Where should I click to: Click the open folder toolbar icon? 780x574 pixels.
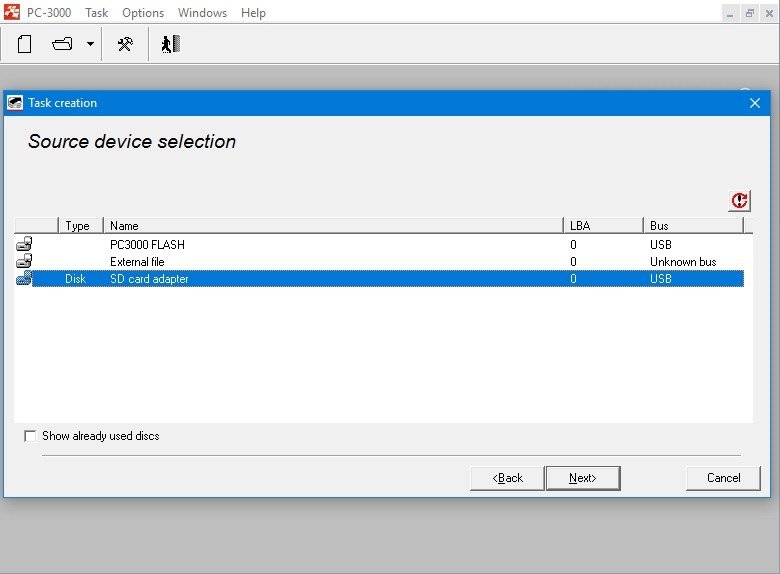point(62,44)
